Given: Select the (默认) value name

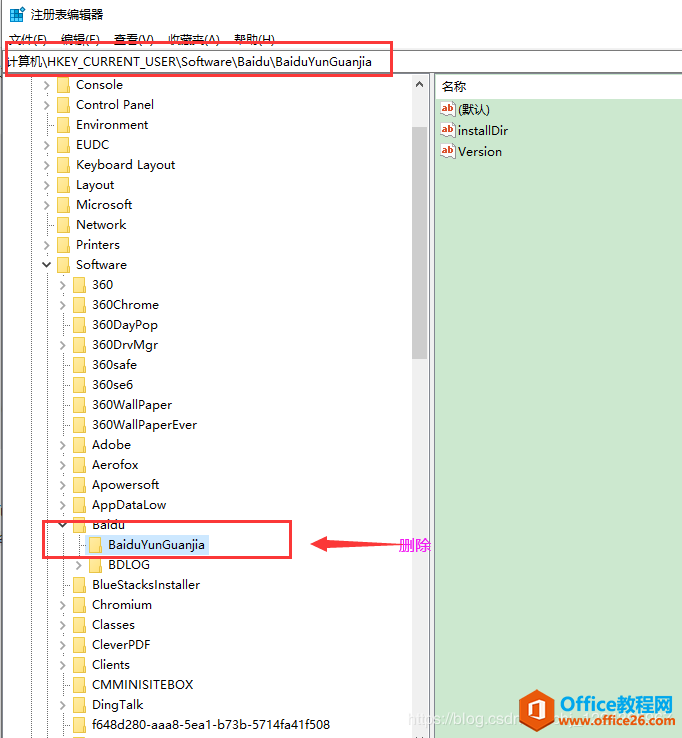Looking at the screenshot, I should coord(474,110).
